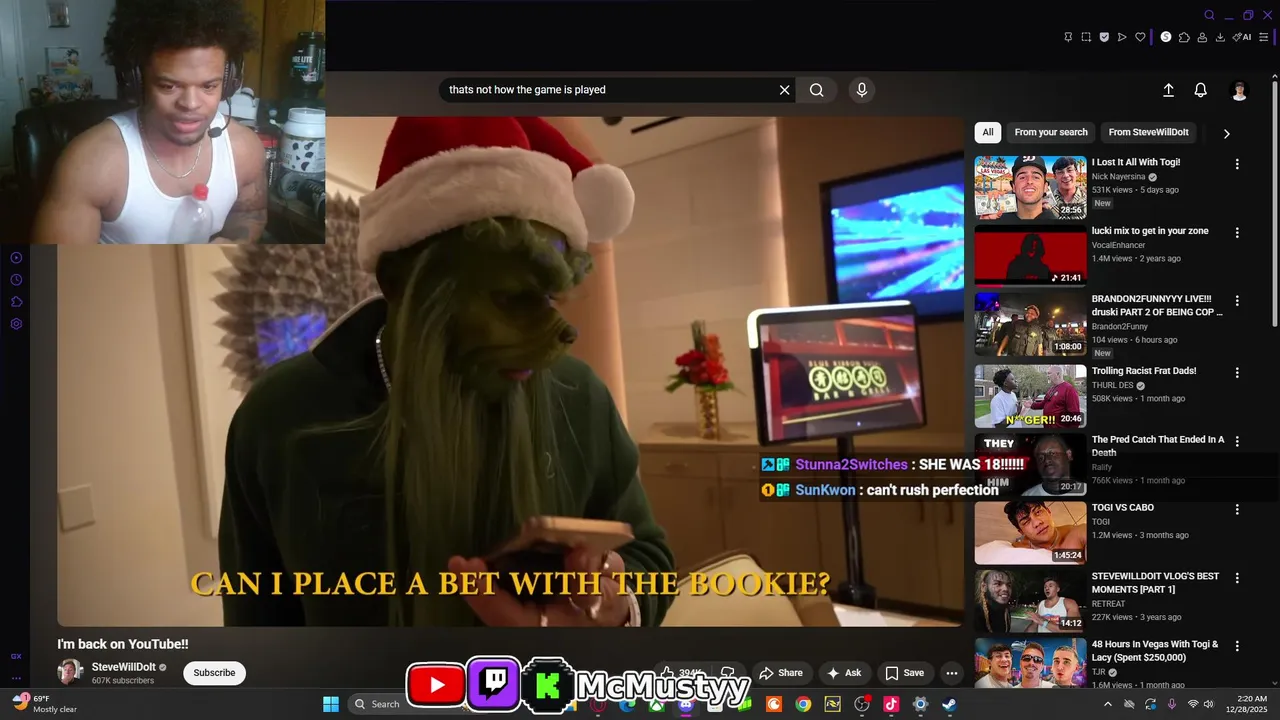The image size is (1280, 720).
Task: Click the heart bookmark icon in toolbar
Action: tap(1140, 37)
